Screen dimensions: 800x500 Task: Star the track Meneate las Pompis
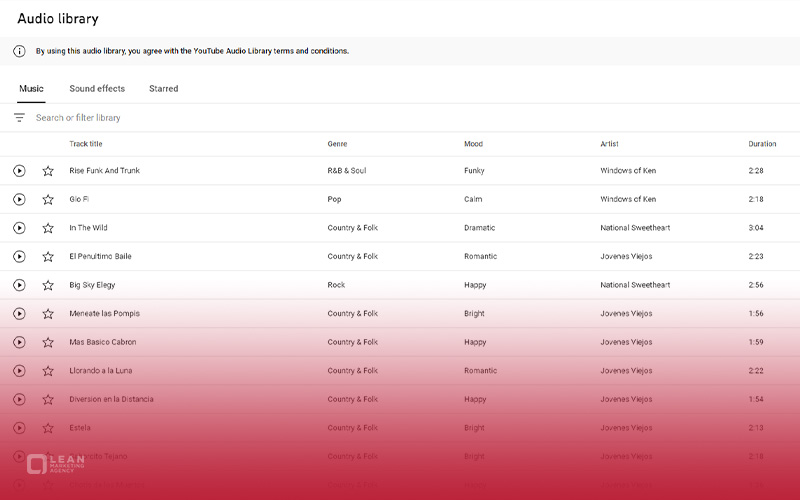[x=48, y=314]
